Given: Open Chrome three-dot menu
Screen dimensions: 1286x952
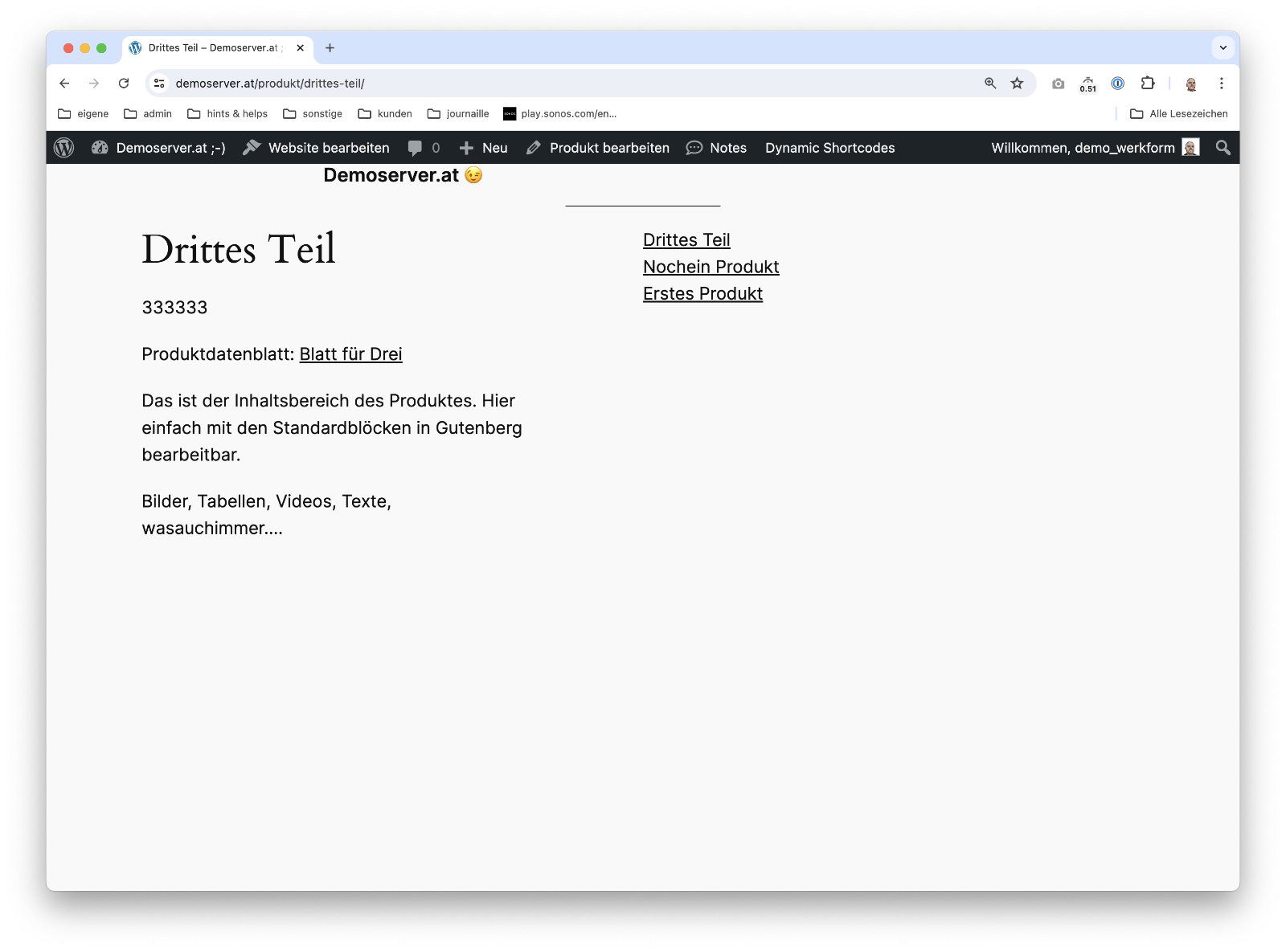Looking at the screenshot, I should (1221, 84).
